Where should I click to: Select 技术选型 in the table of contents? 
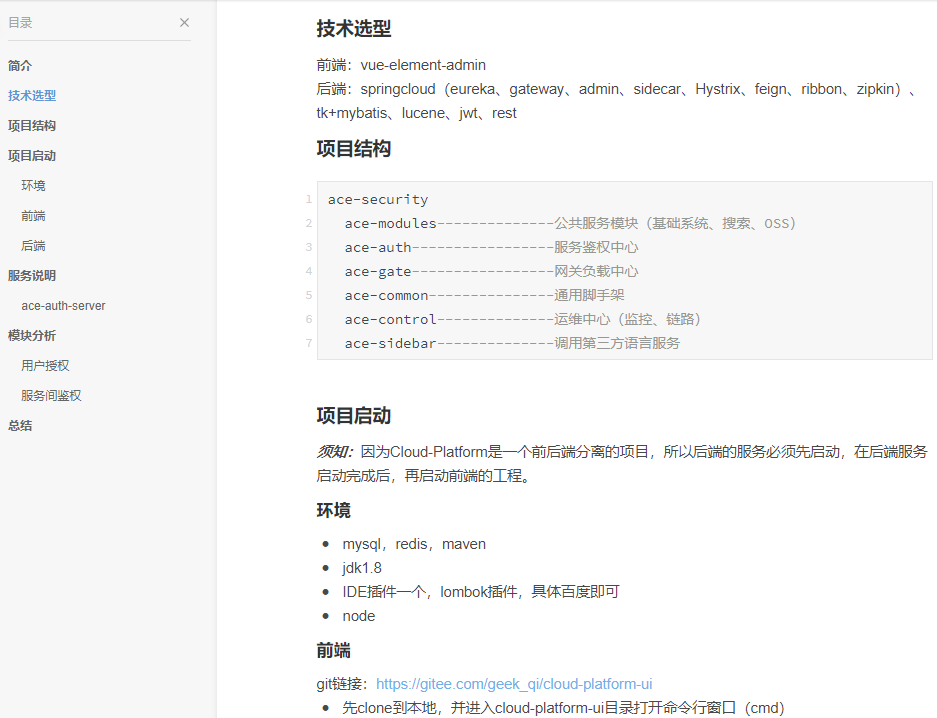tap(32, 96)
